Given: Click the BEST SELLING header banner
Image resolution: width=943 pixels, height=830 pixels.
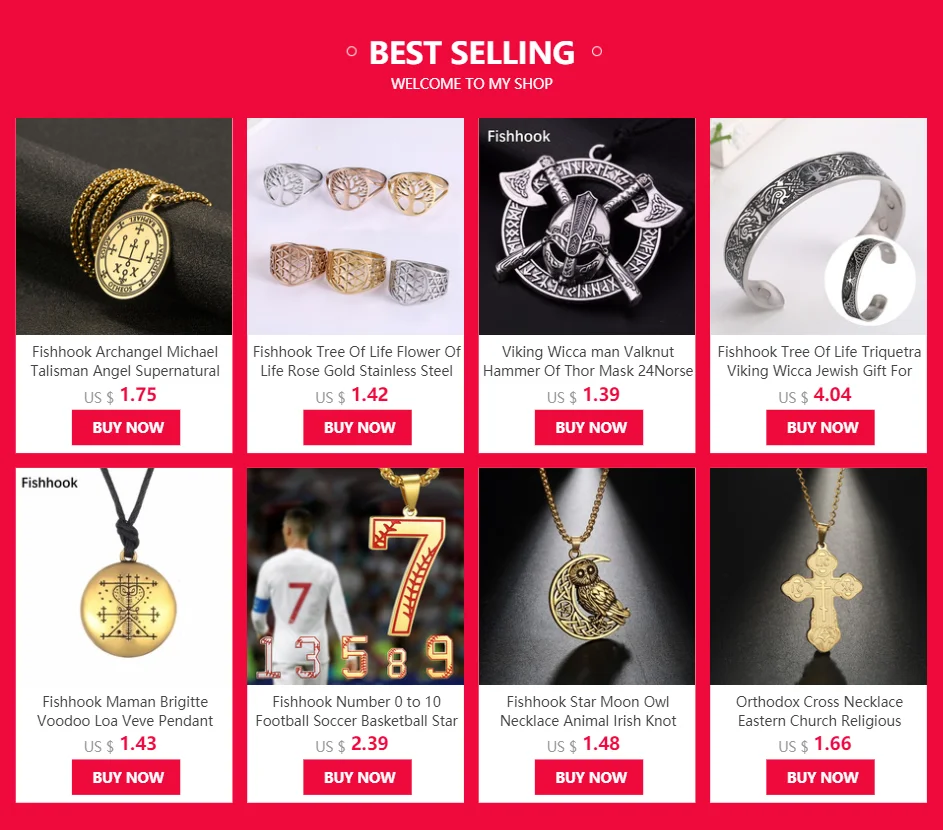Looking at the screenshot, I should 472,63.
